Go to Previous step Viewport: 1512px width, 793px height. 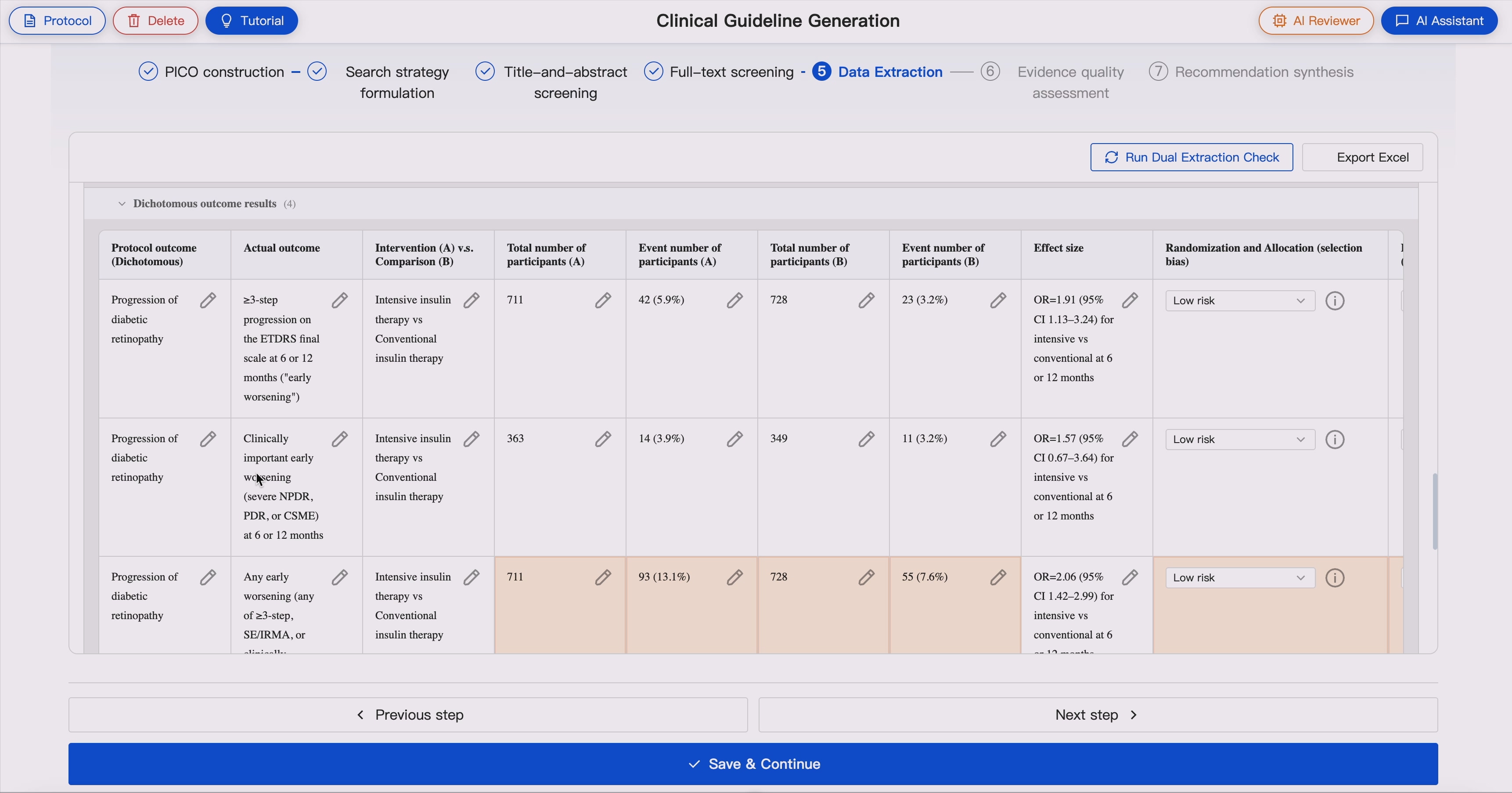(408, 715)
